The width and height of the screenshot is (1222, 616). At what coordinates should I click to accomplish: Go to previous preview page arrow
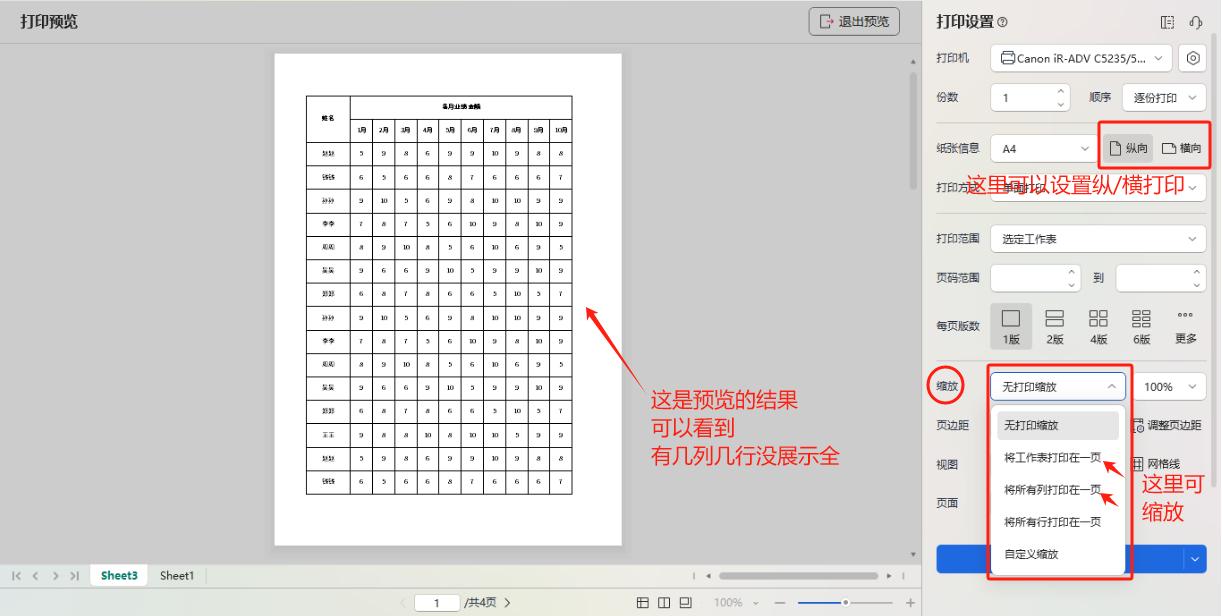tap(404, 603)
